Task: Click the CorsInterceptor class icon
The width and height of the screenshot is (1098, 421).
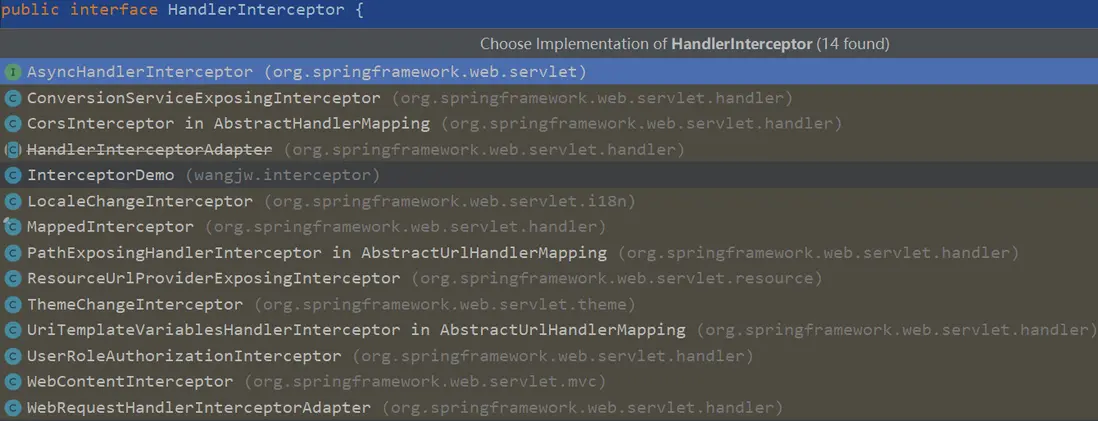Action: click(13, 124)
